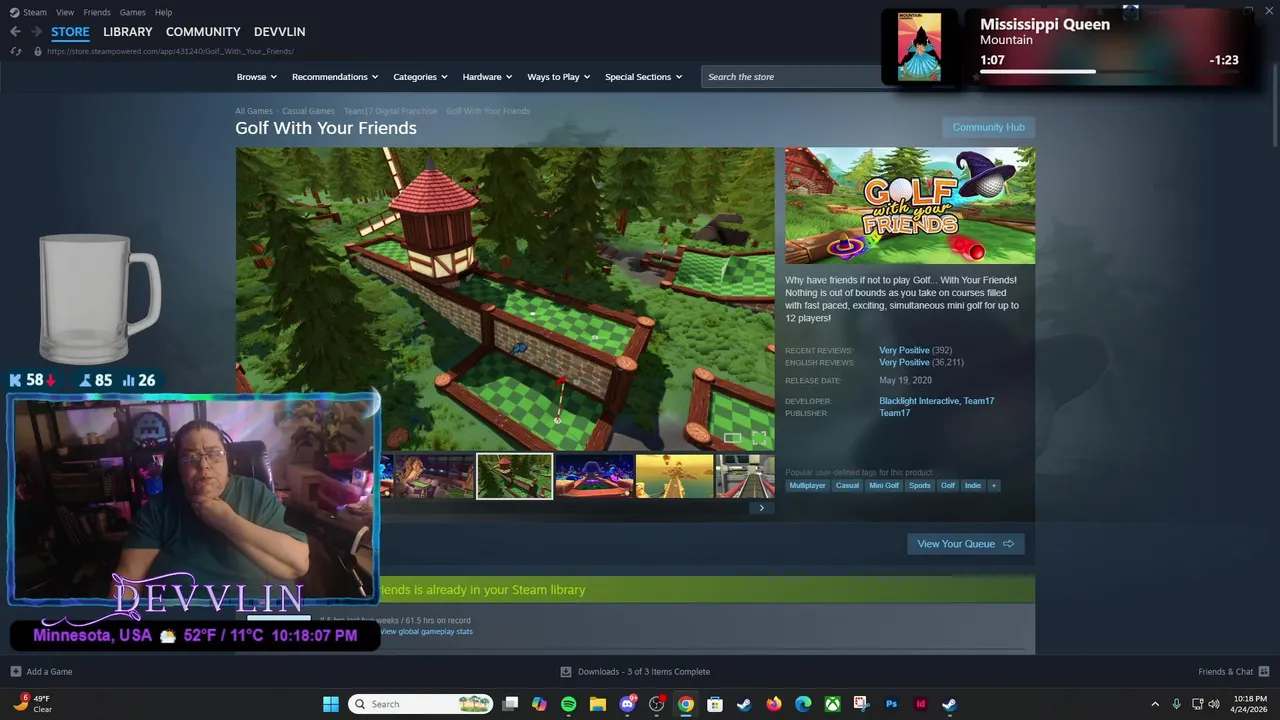Image resolution: width=1280 pixels, height=720 pixels.
Task: Open the Games menu
Action: pos(133,12)
